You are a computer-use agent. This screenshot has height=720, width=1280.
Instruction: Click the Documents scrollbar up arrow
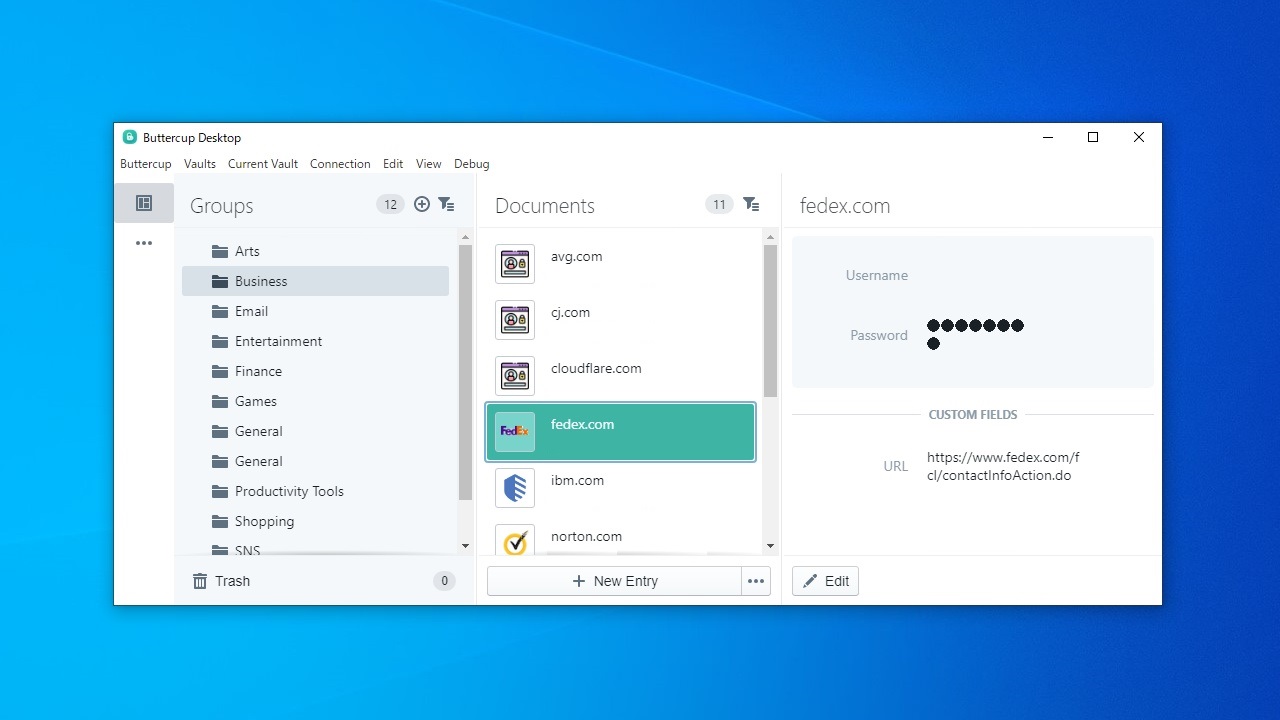(770, 237)
